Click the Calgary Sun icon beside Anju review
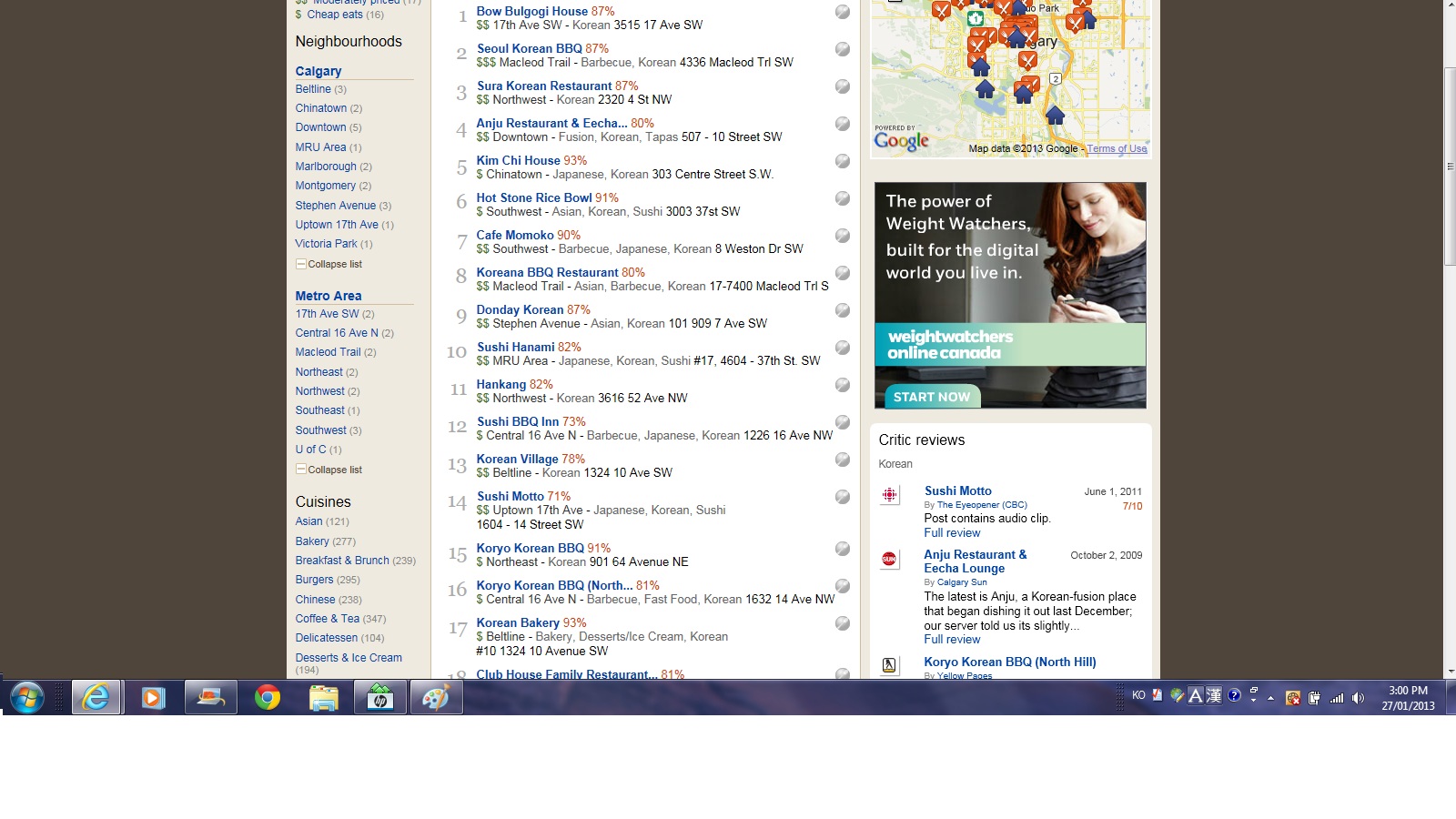1456x819 pixels. coord(889,559)
